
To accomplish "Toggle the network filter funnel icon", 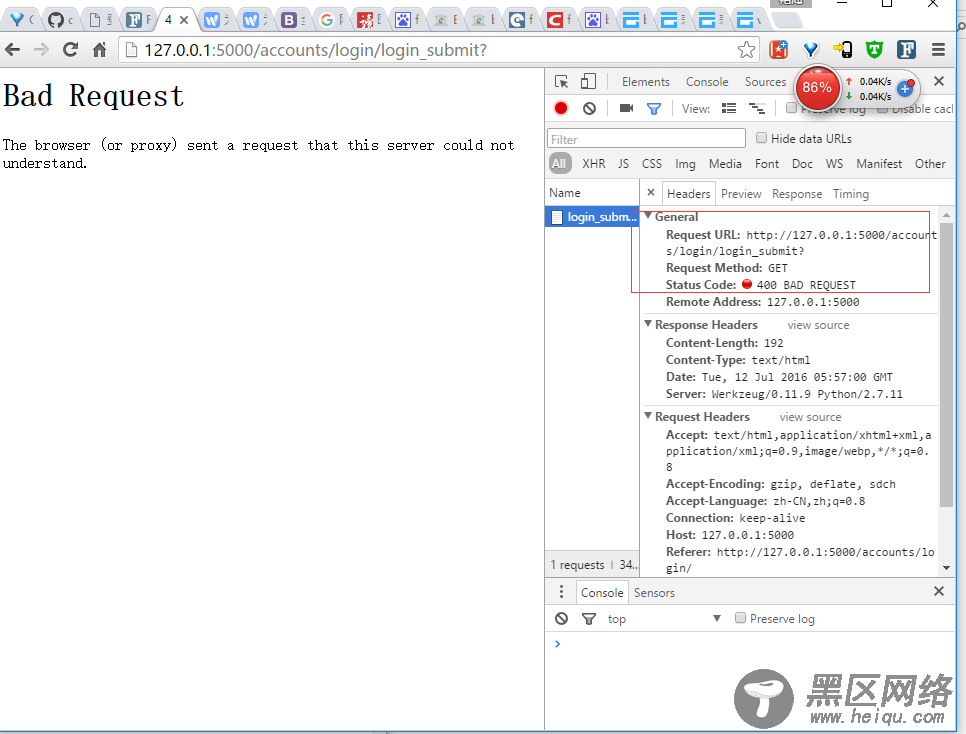I will [x=654, y=109].
